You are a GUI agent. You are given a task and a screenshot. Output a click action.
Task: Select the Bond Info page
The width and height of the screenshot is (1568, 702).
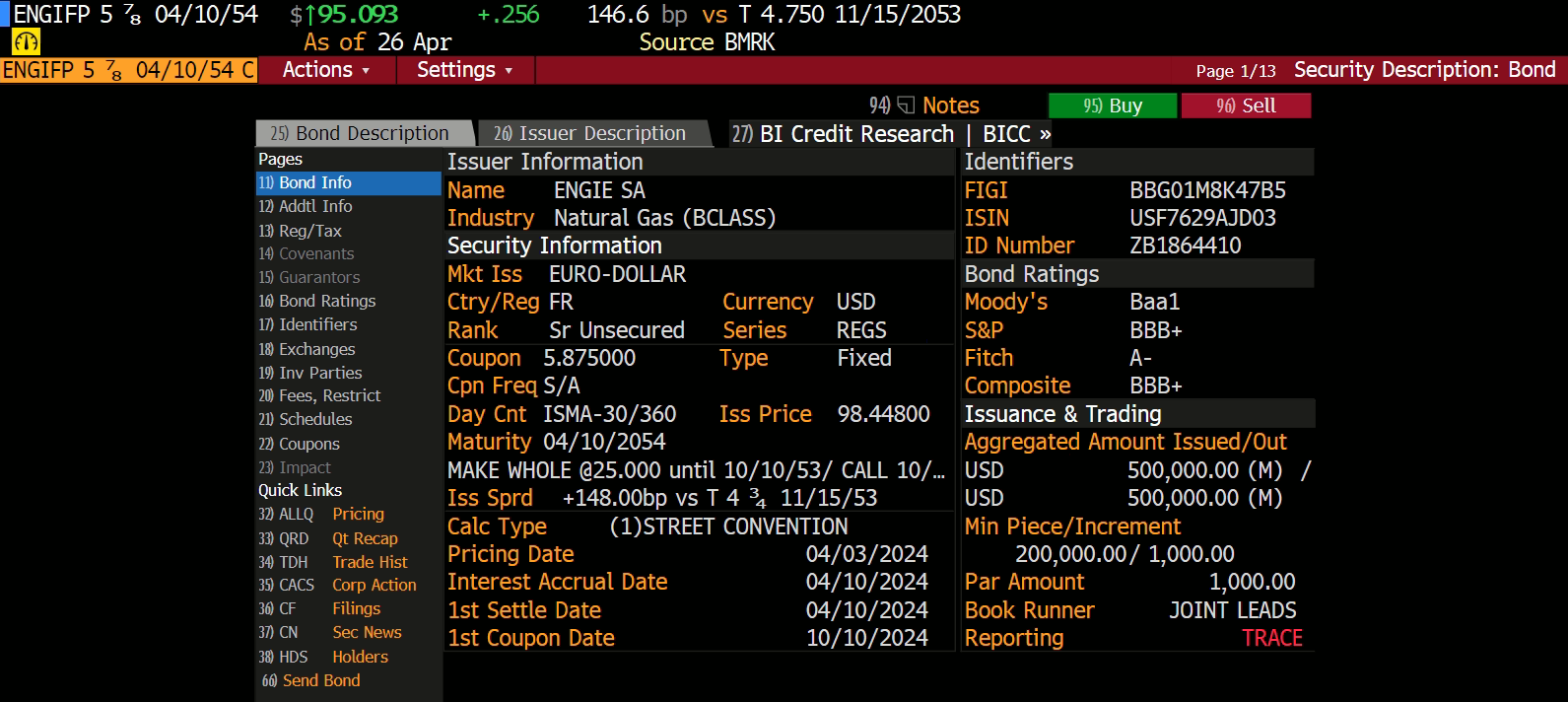pyautogui.click(x=348, y=182)
